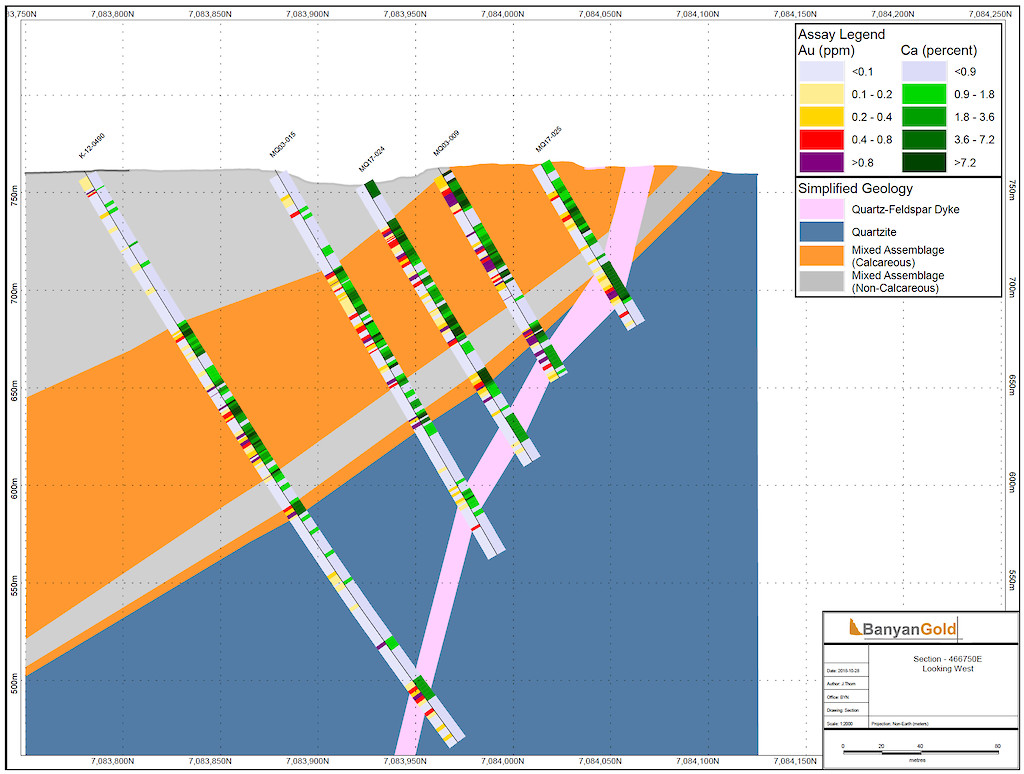Choose the darkest green >7.2 Ca swatch
This screenshot has width=1024, height=774.
tap(924, 163)
